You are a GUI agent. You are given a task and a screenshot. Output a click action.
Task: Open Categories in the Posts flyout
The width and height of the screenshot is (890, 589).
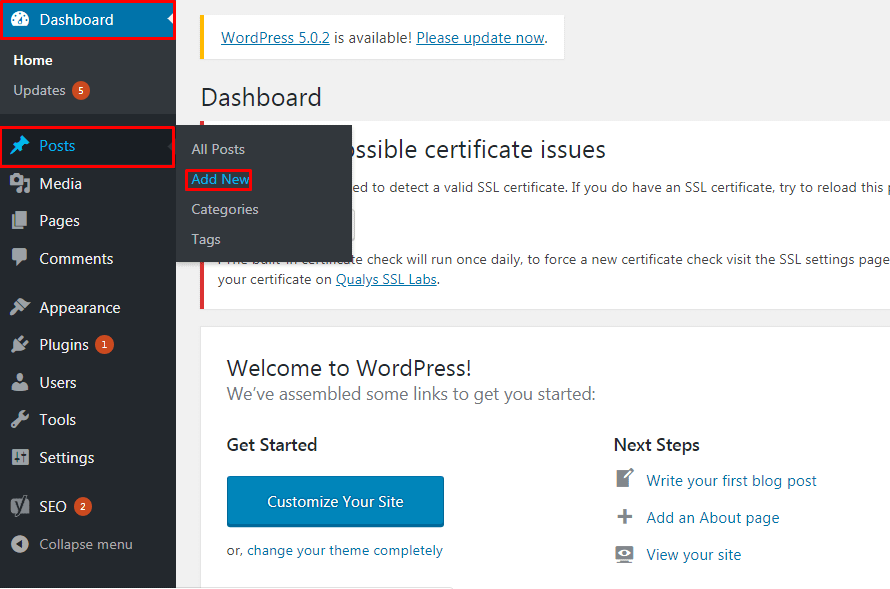click(x=225, y=209)
